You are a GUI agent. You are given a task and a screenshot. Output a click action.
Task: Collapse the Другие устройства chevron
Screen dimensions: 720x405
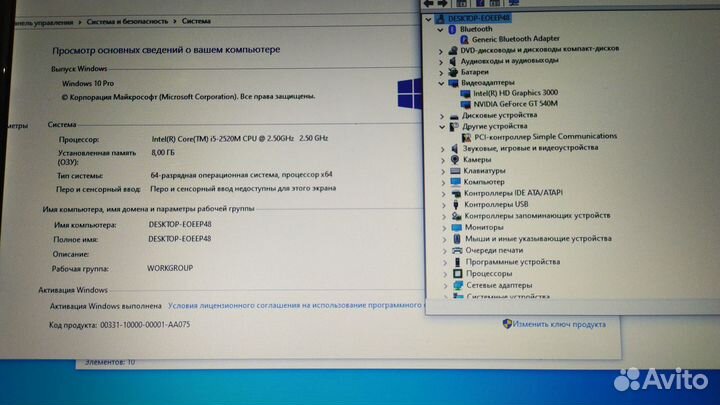pyautogui.click(x=442, y=127)
